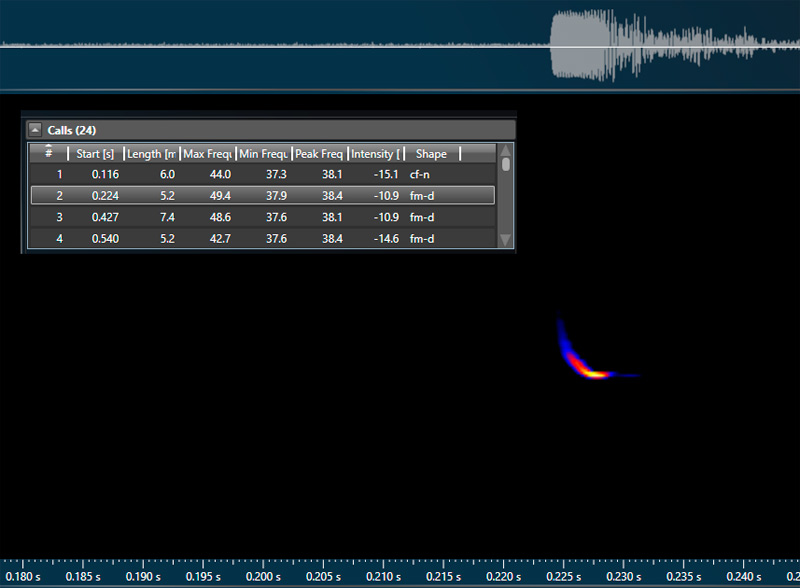
Task: Click the 37.3 min frequency cell
Action: coord(276,175)
